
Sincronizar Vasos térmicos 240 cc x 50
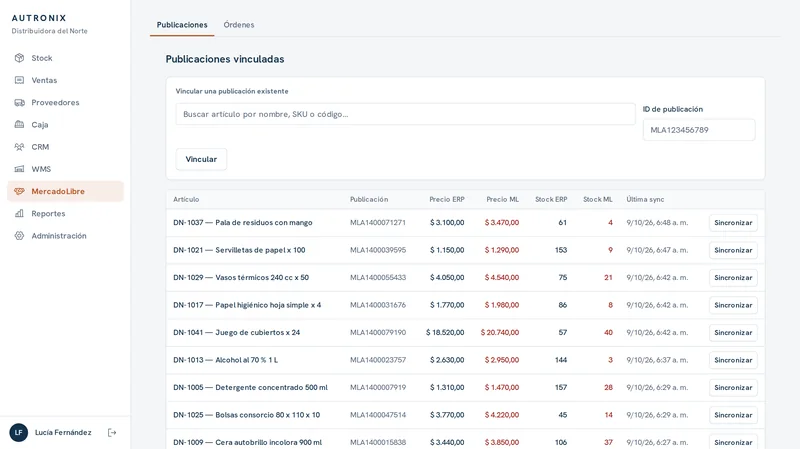(733, 278)
